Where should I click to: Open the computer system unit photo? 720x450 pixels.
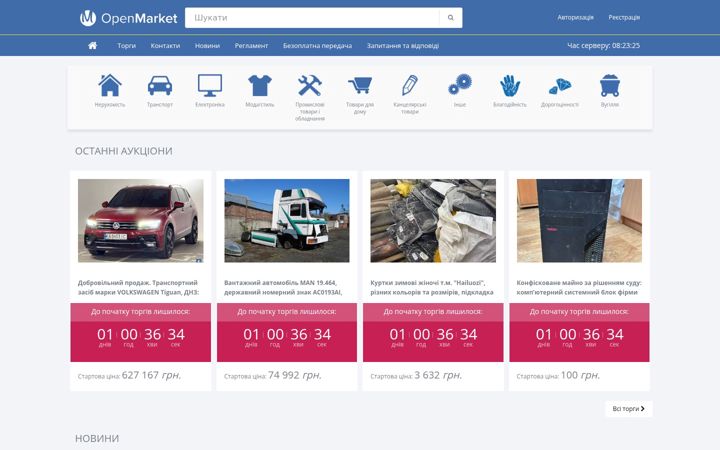579,221
